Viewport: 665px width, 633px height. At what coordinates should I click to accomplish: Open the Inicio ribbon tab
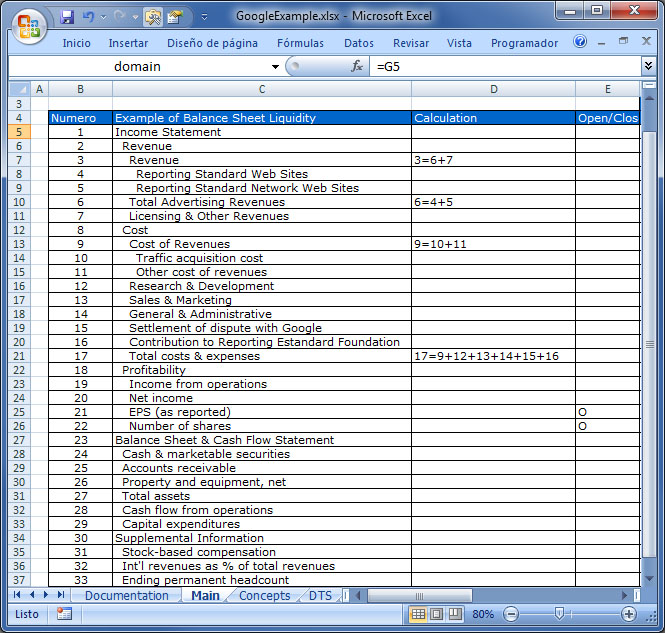[x=76, y=43]
